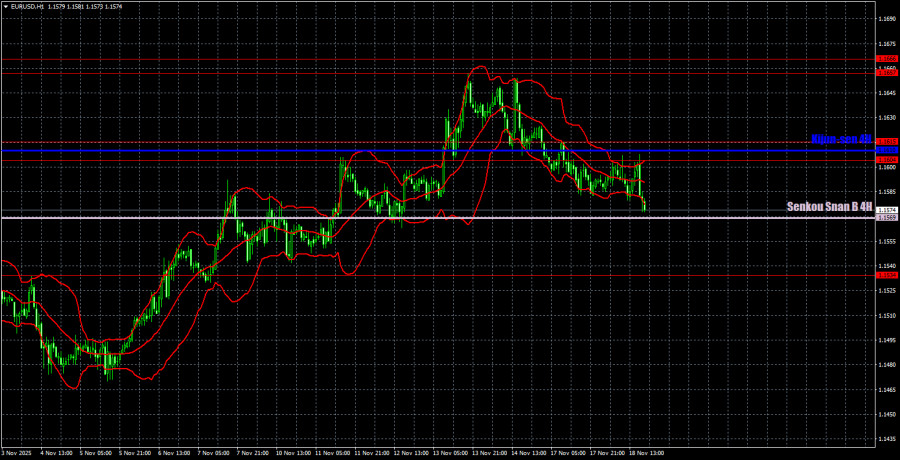
Task: Click the red 1.1534 price tag
Action: tap(887, 276)
